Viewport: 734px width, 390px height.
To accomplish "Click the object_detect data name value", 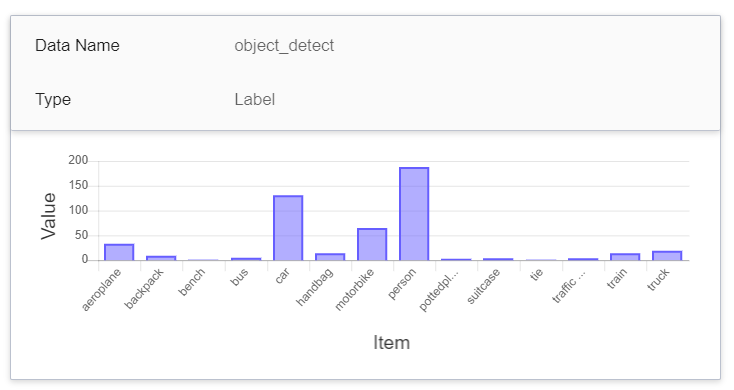I will pyautogui.click(x=284, y=45).
